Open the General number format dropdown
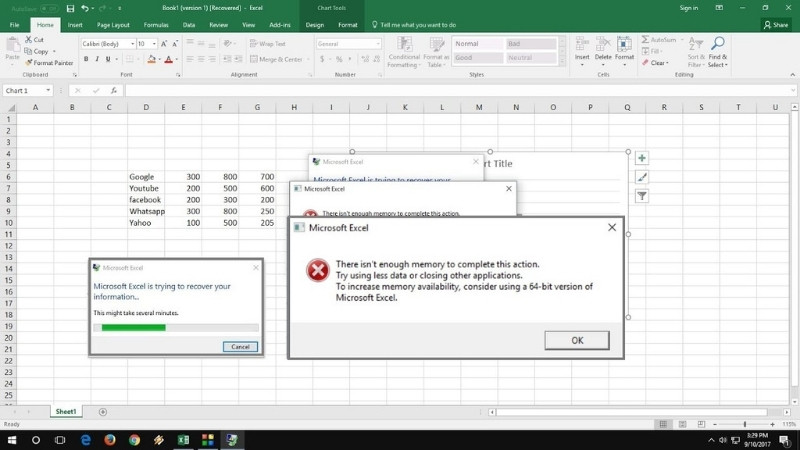The image size is (800, 450). point(378,44)
